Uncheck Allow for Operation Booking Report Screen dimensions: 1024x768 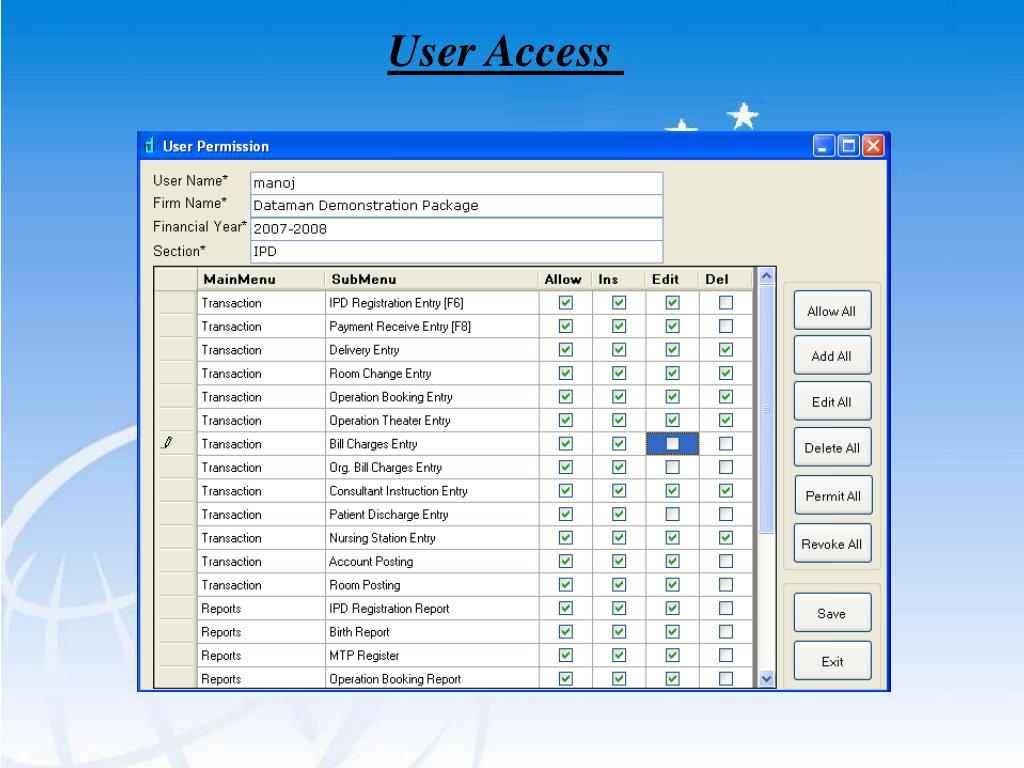pyautogui.click(x=566, y=679)
